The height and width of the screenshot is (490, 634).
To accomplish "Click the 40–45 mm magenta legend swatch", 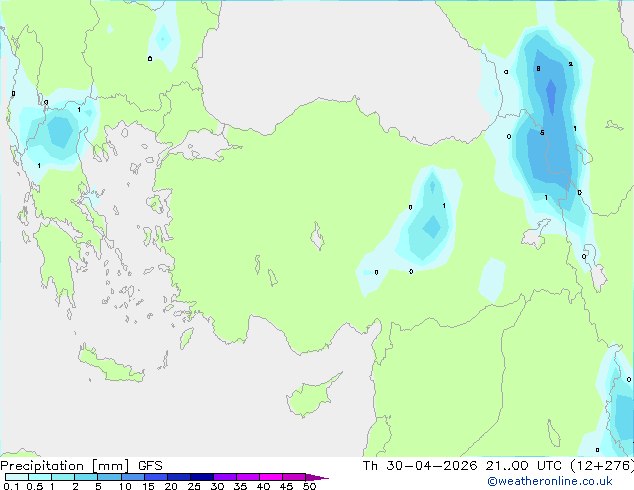I will point(271,477).
